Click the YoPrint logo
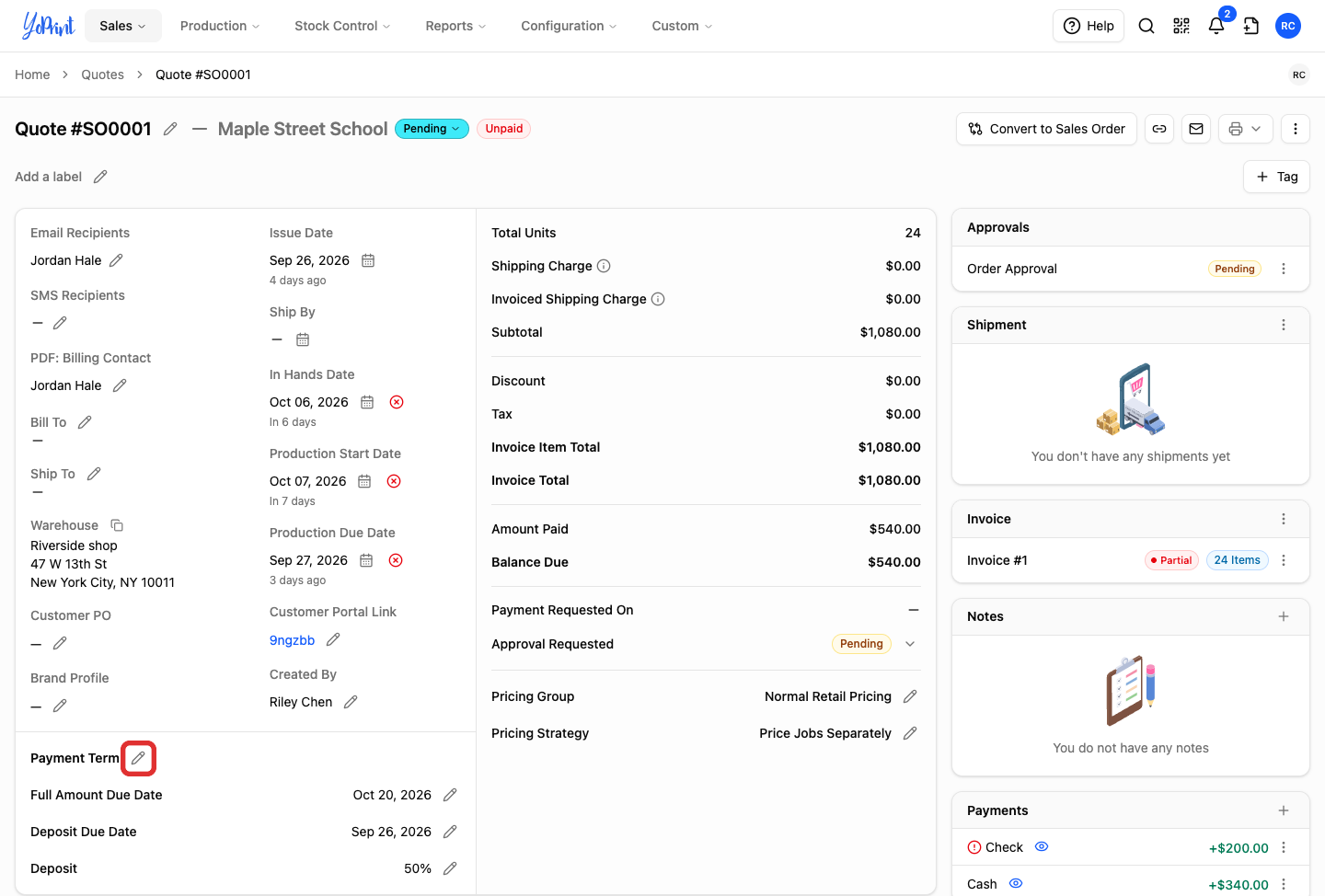This screenshot has height=896, width=1325. click(48, 26)
